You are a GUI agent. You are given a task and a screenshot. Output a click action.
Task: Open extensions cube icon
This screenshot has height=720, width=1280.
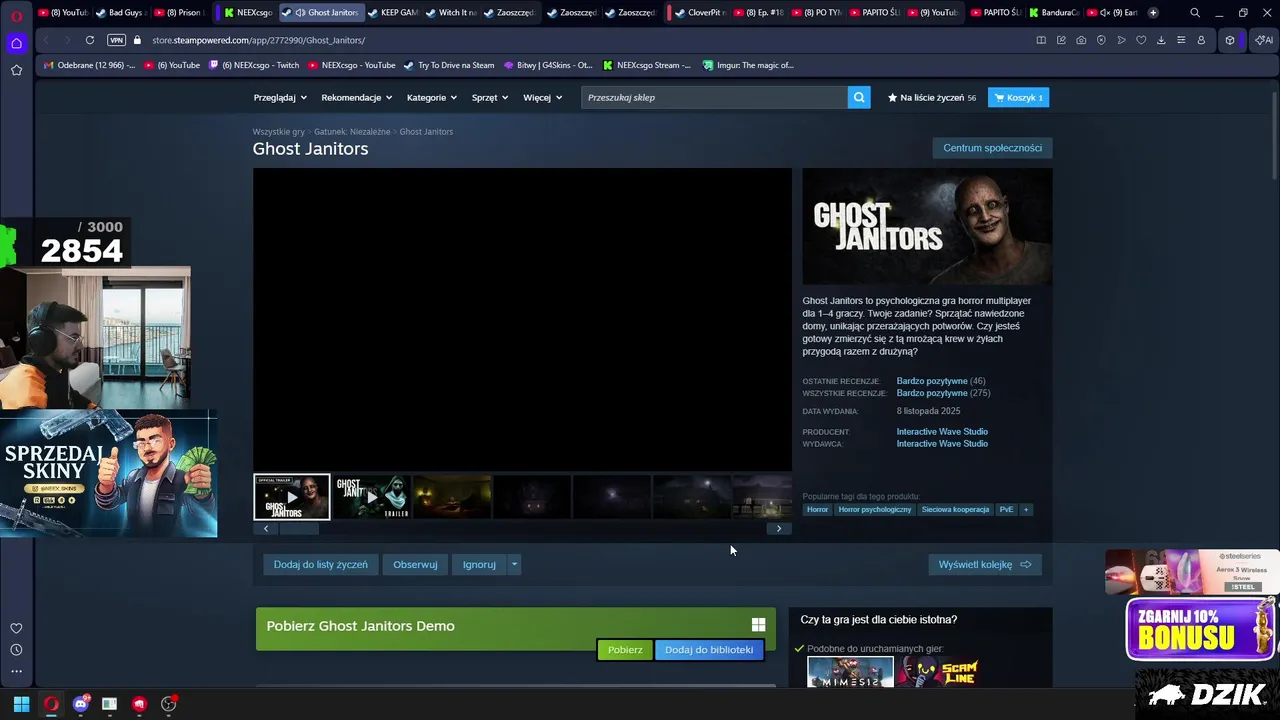click(1230, 40)
